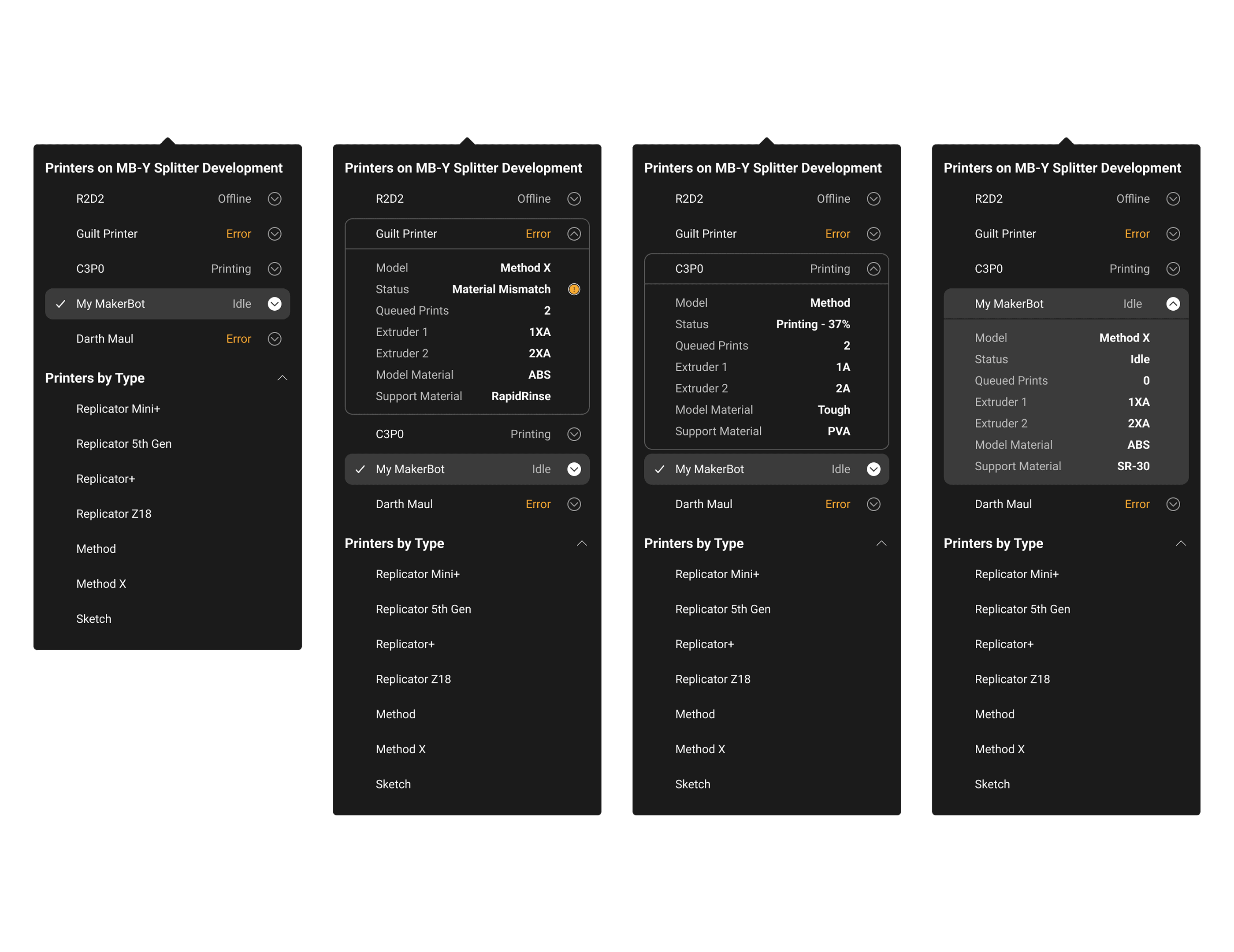Expand Guilt Printer chevron above expanded C3P0

(873, 234)
